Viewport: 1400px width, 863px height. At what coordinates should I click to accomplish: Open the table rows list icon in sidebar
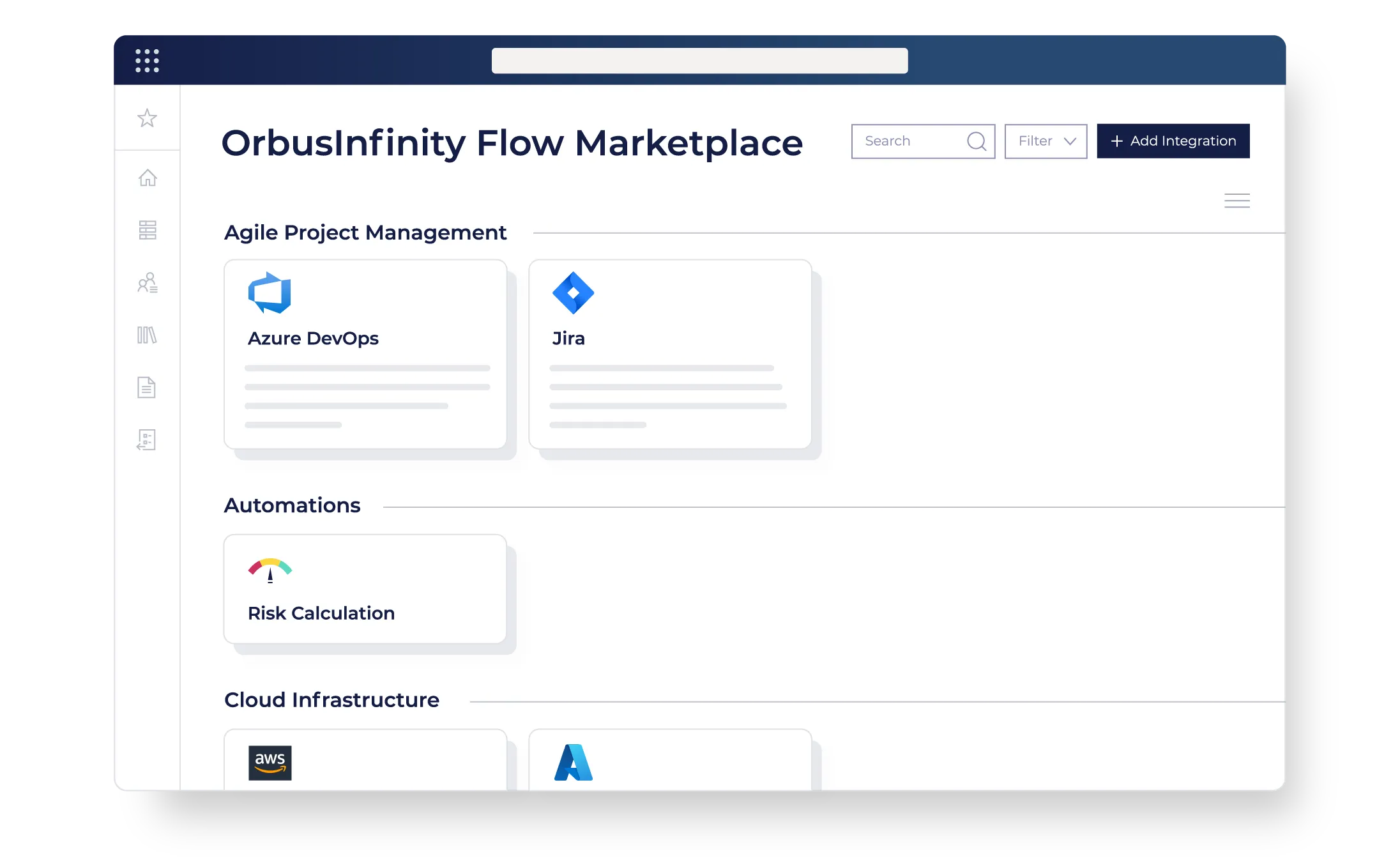[x=148, y=230]
